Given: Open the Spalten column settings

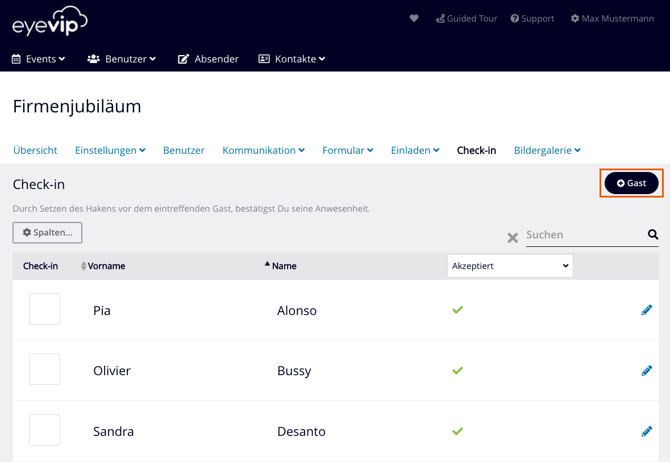Looking at the screenshot, I should click(x=48, y=232).
